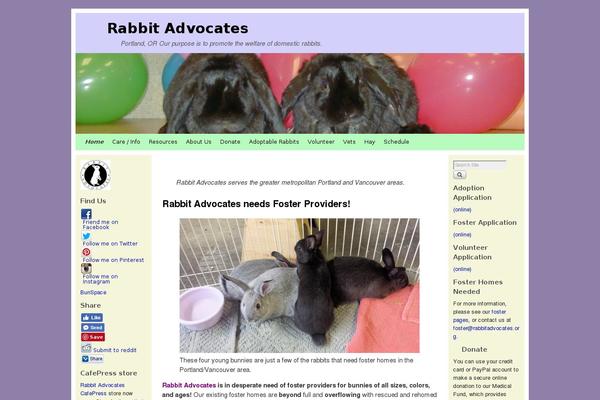The image size is (600, 400).
Task: Go to the Volunteer menu item
Action: pyautogui.click(x=321, y=142)
